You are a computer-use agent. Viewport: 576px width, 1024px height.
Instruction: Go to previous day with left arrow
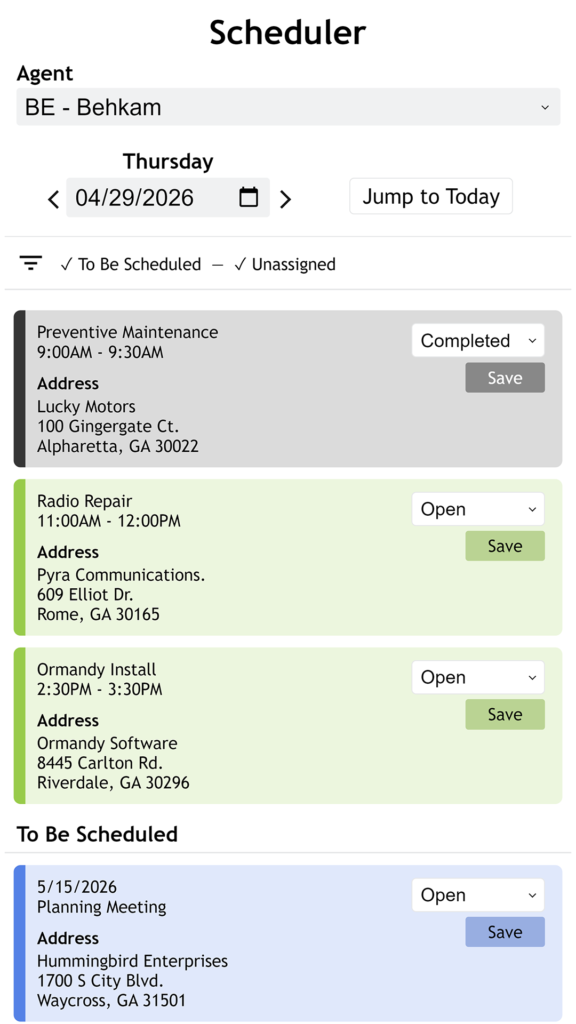click(54, 199)
